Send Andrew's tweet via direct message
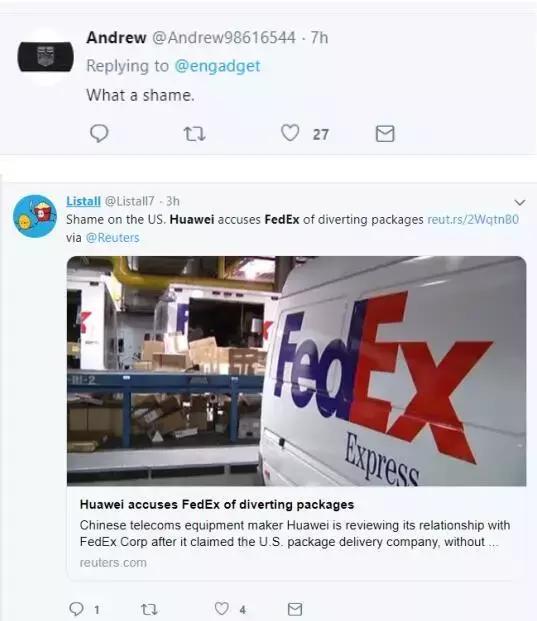 385,133
